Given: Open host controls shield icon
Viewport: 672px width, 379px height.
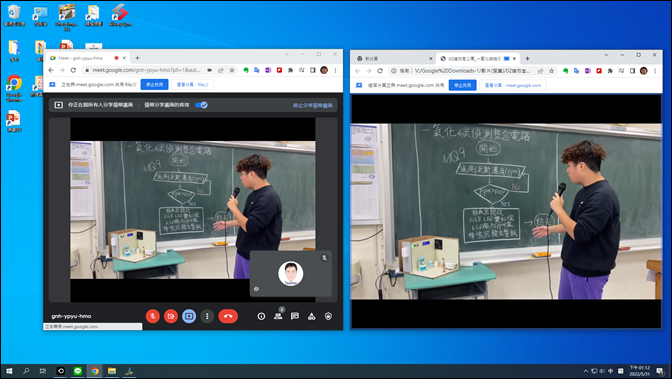Looking at the screenshot, I should [x=328, y=316].
